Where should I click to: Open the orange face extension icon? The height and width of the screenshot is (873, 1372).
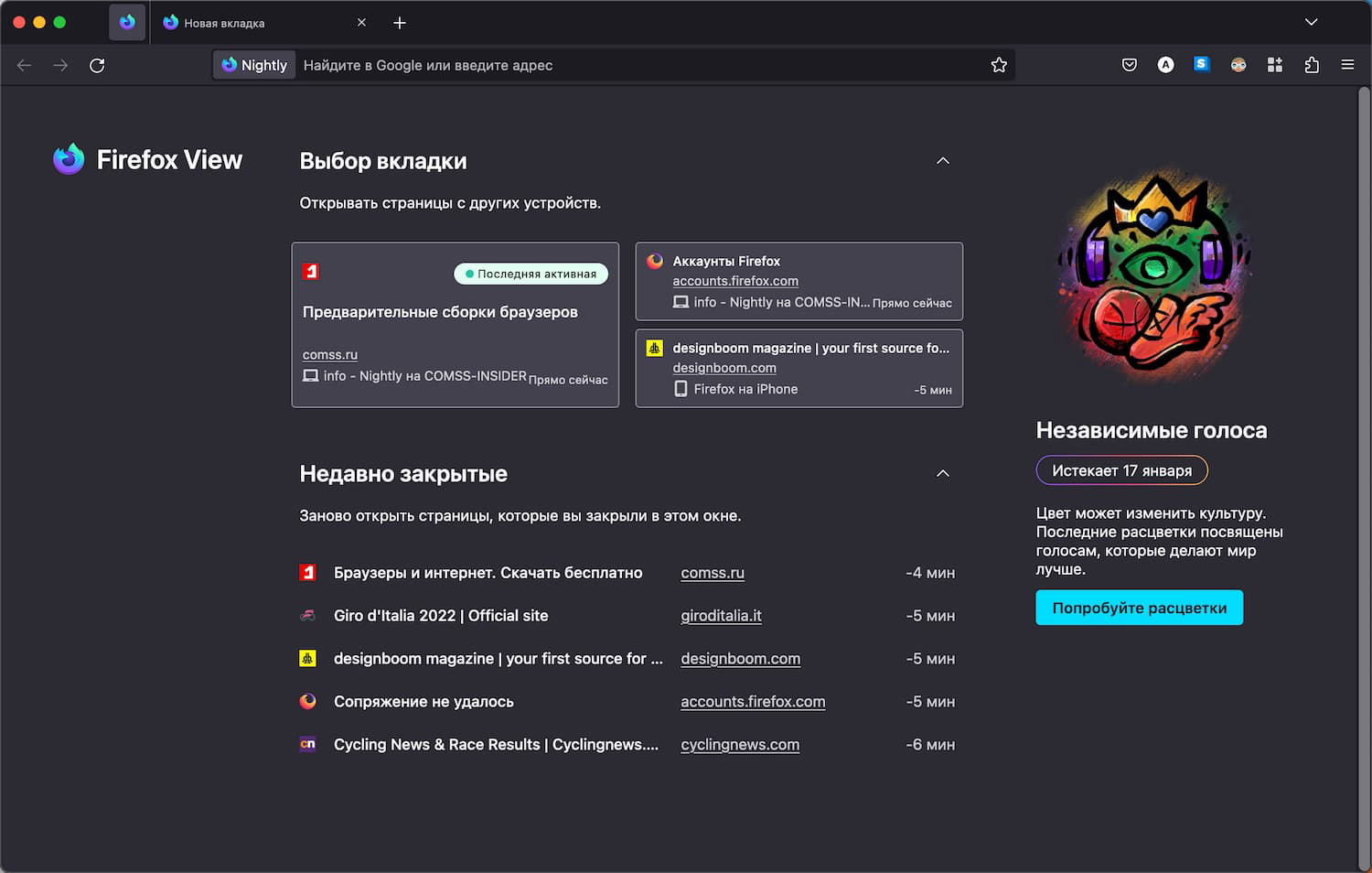click(x=1238, y=65)
